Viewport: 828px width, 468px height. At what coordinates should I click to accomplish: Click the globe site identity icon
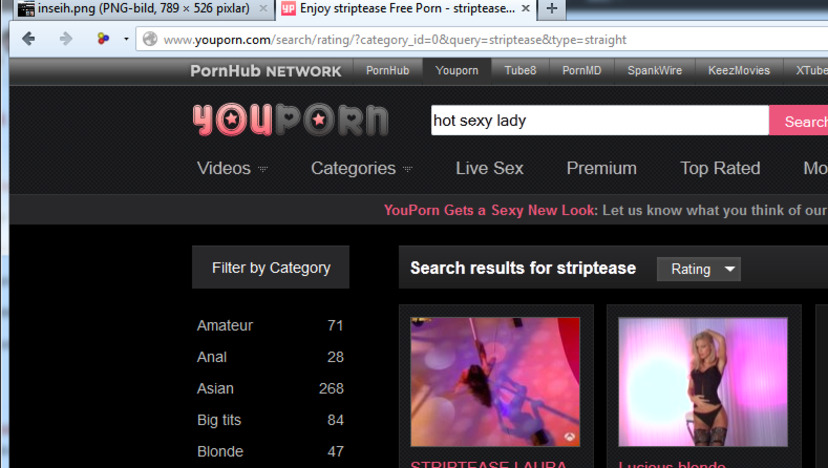pos(150,39)
